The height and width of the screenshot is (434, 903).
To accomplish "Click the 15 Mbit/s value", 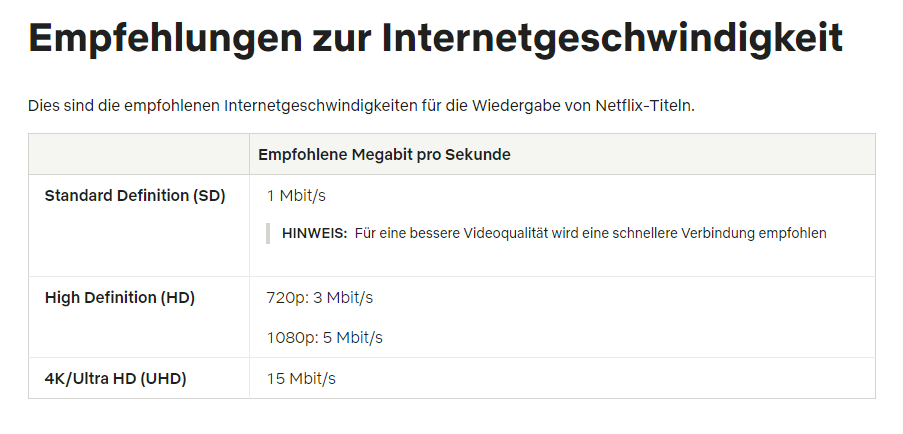I will (x=301, y=379).
